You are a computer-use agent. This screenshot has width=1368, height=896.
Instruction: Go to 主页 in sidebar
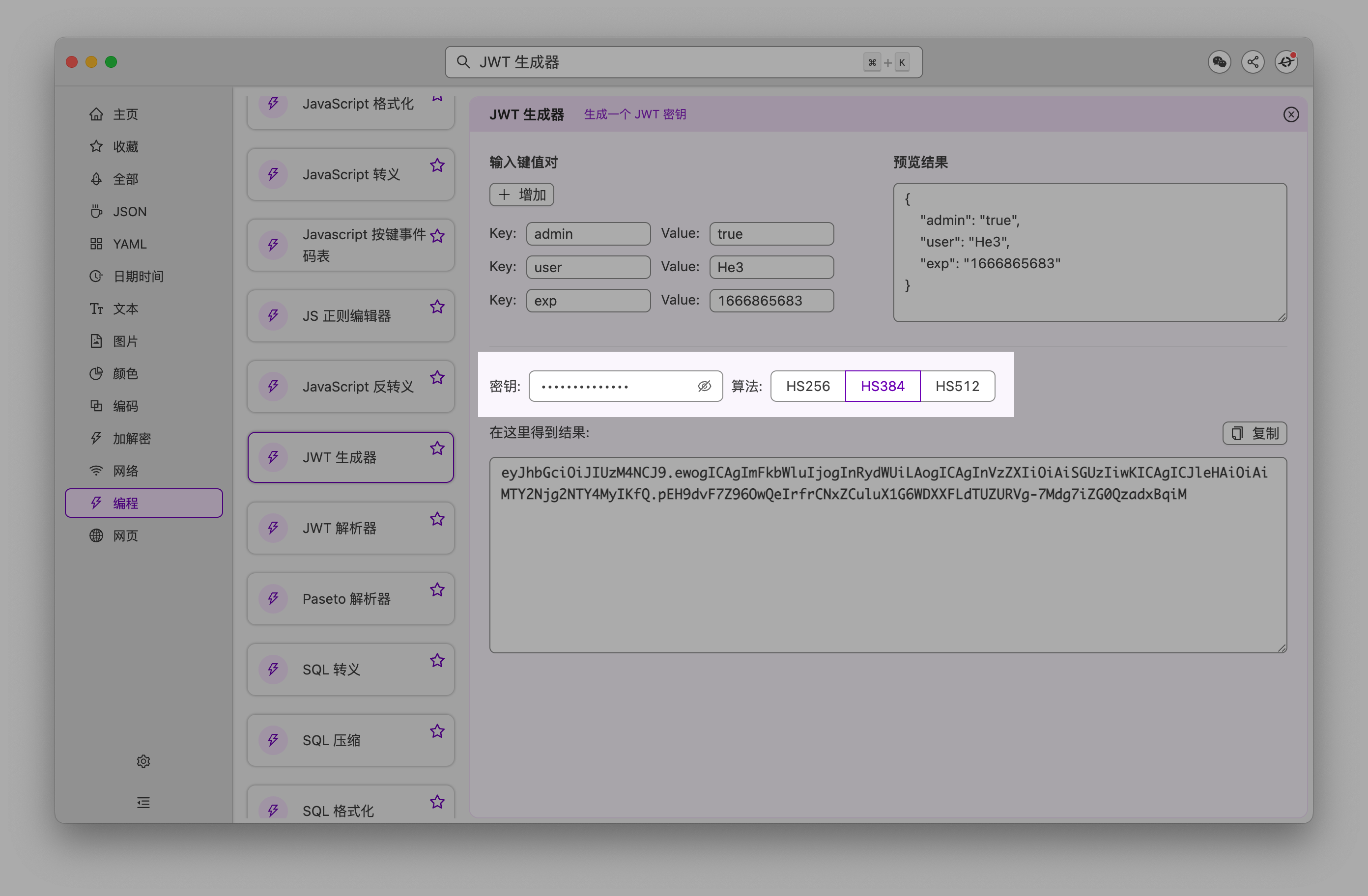pyautogui.click(x=143, y=114)
